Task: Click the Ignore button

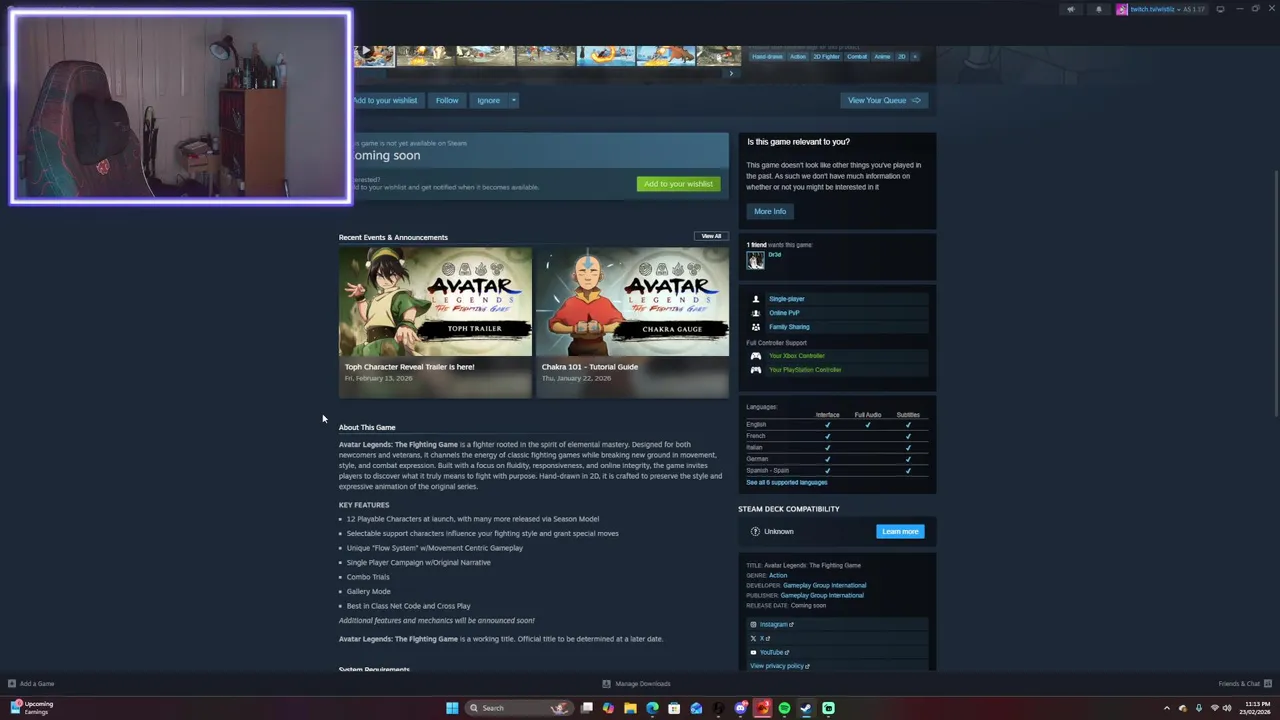Action: tap(488, 100)
